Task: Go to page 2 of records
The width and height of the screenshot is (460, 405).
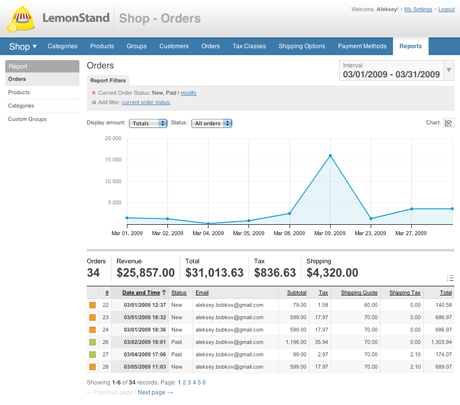Action: 184,382
